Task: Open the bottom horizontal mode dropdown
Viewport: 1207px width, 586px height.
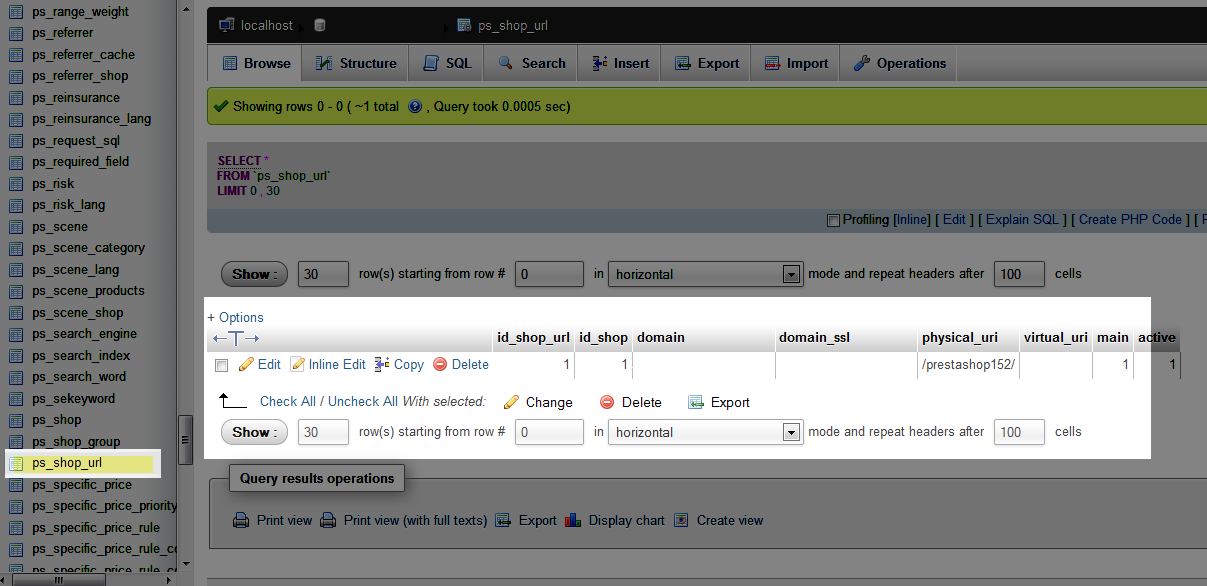Action: pos(706,432)
